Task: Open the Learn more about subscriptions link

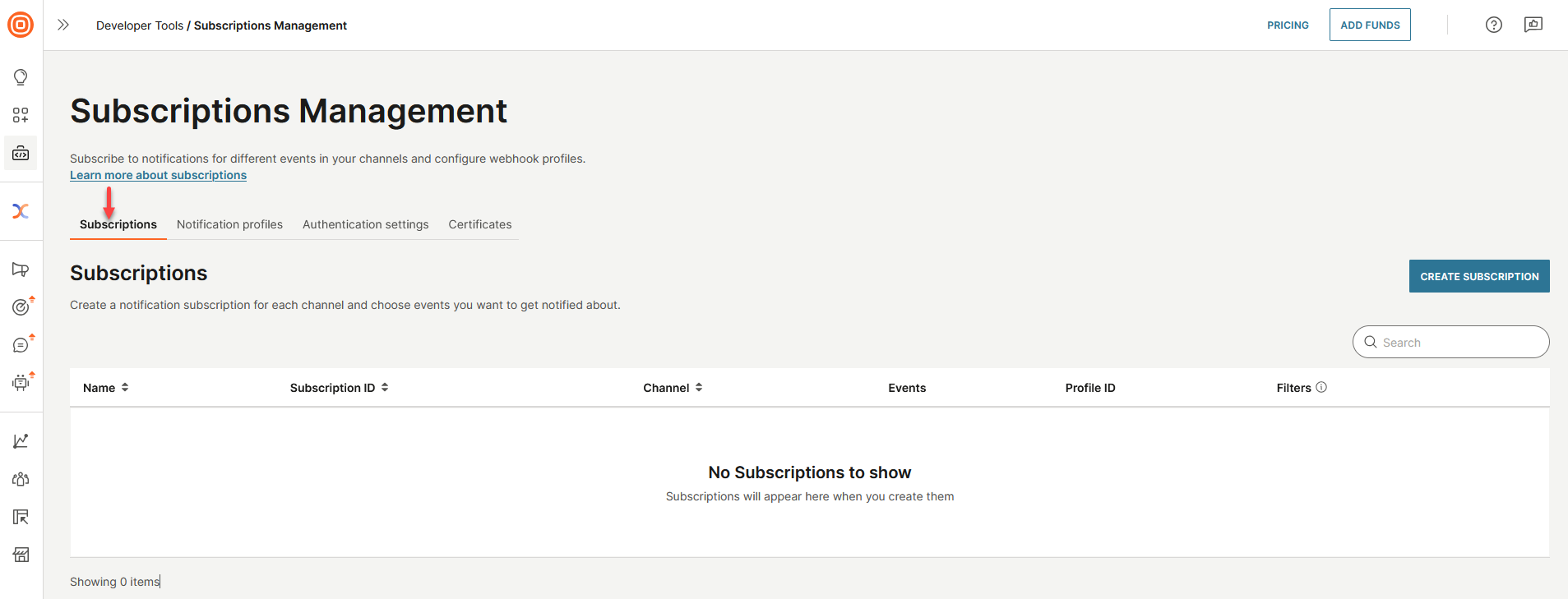Action: click(158, 175)
